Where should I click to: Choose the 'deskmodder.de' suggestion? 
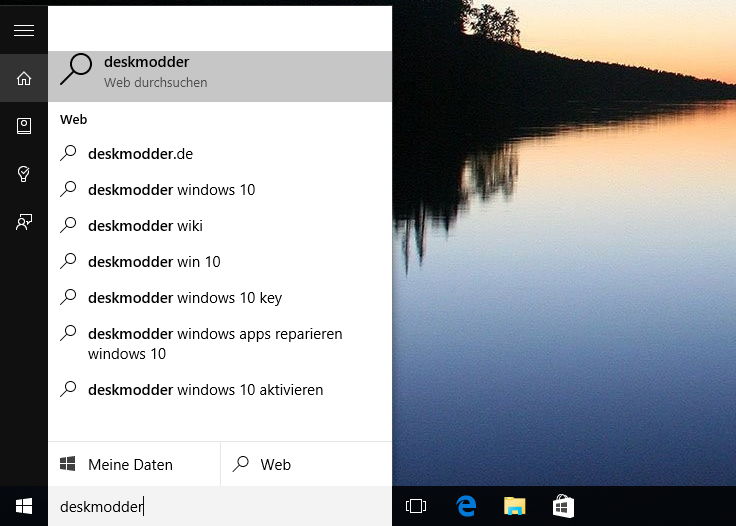(220, 154)
